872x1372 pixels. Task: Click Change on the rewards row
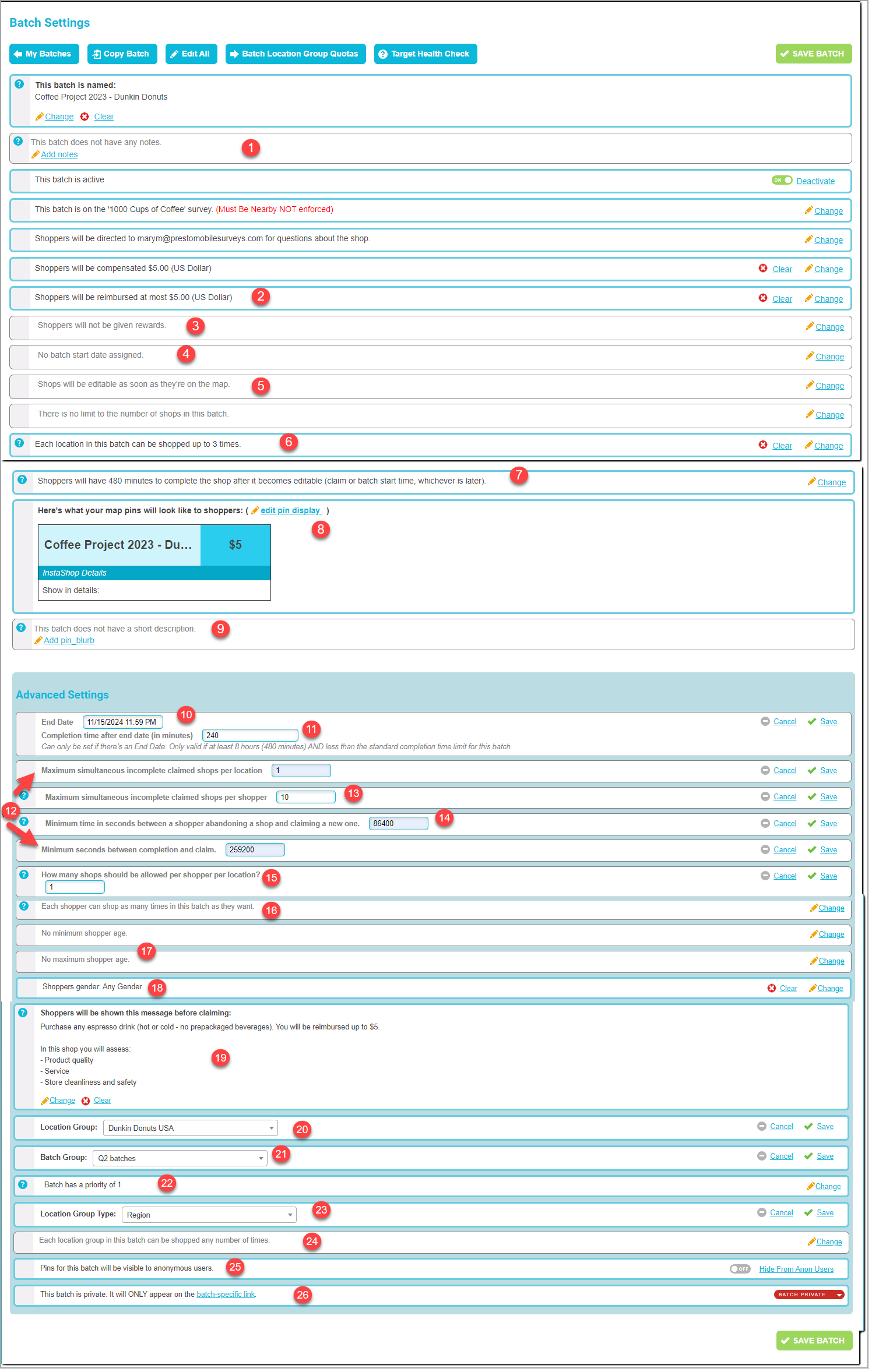[x=830, y=327]
